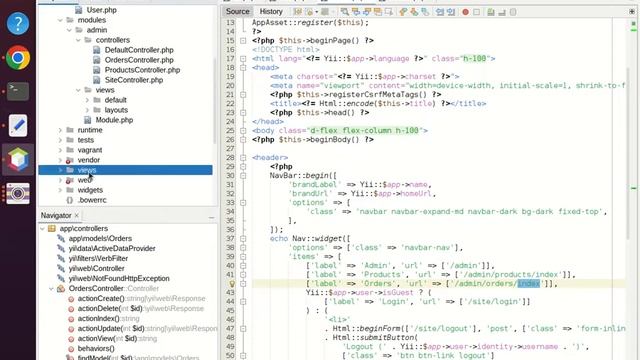This screenshot has height=360, width=640.
Task: Start macro recording red button
Action: (x=465, y=12)
